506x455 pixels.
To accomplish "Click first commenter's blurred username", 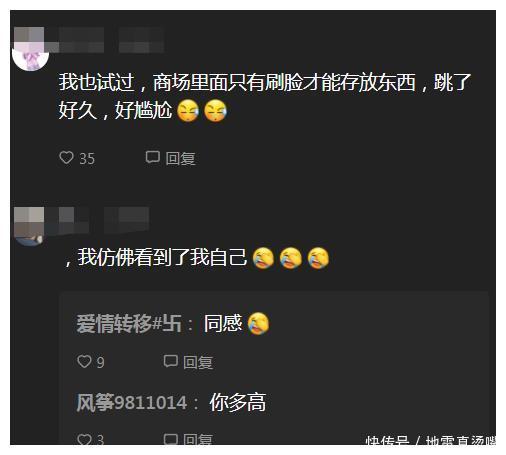I will pos(111,40).
